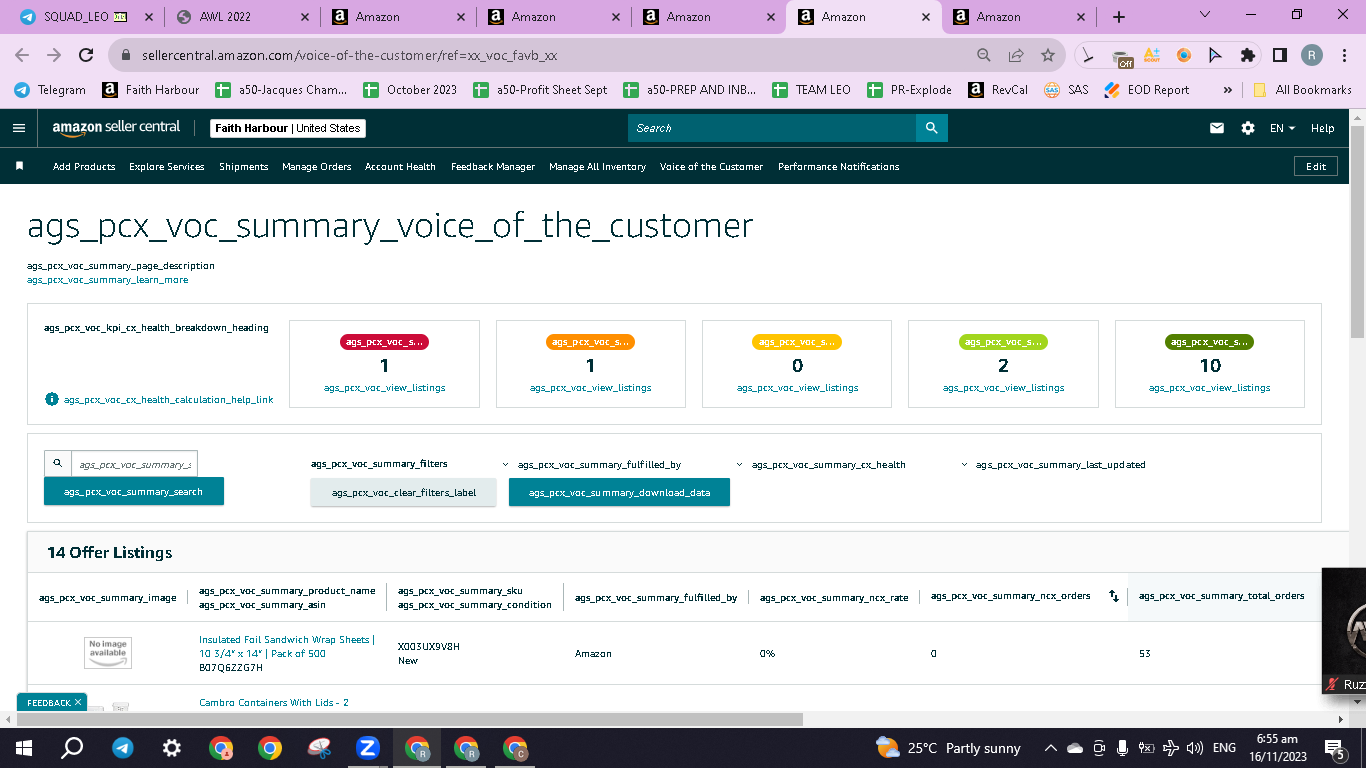Click the zoom-out magnifier in address bar

click(x=984, y=55)
